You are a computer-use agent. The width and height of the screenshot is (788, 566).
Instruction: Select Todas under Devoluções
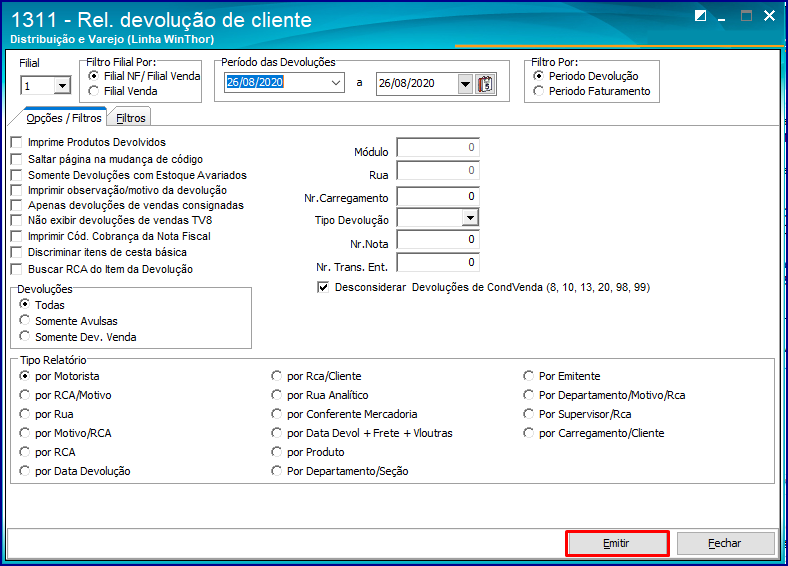click(24, 305)
